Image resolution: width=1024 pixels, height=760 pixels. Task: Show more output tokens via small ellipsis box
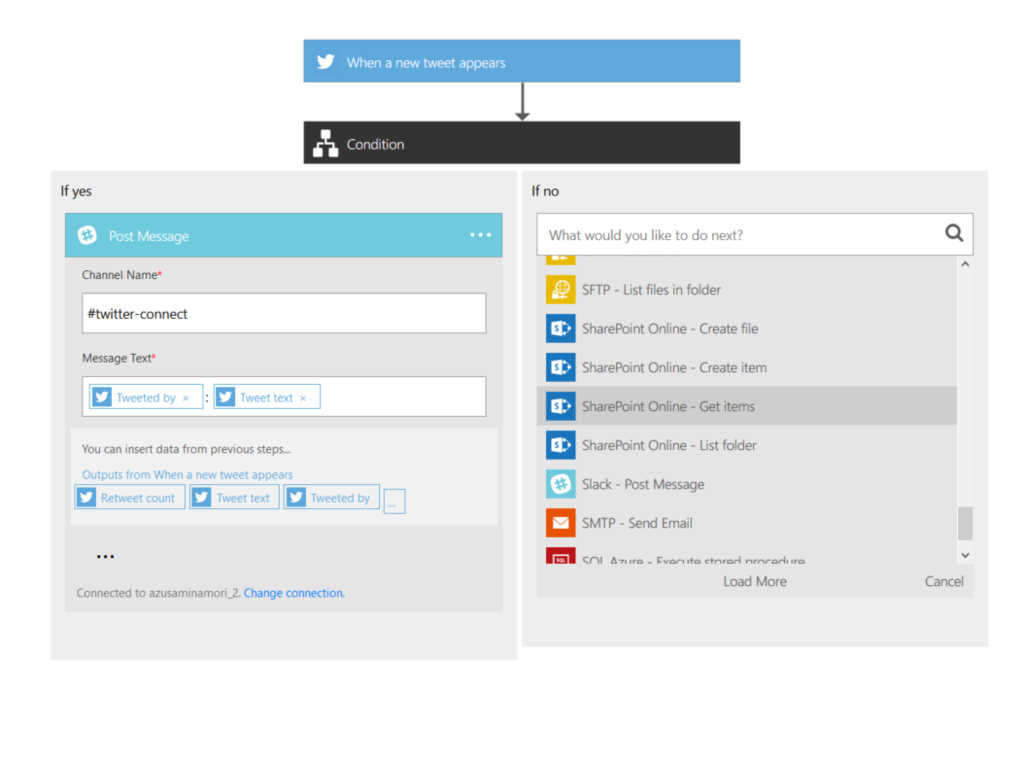pos(394,501)
